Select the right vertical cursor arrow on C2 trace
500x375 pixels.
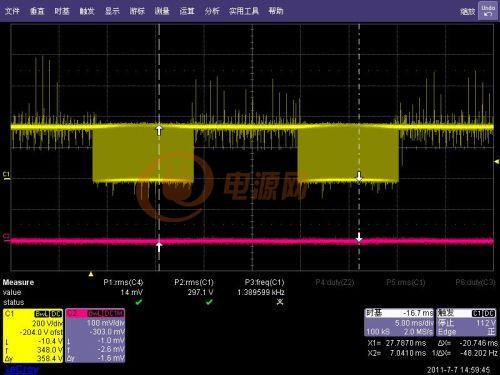tap(359, 237)
